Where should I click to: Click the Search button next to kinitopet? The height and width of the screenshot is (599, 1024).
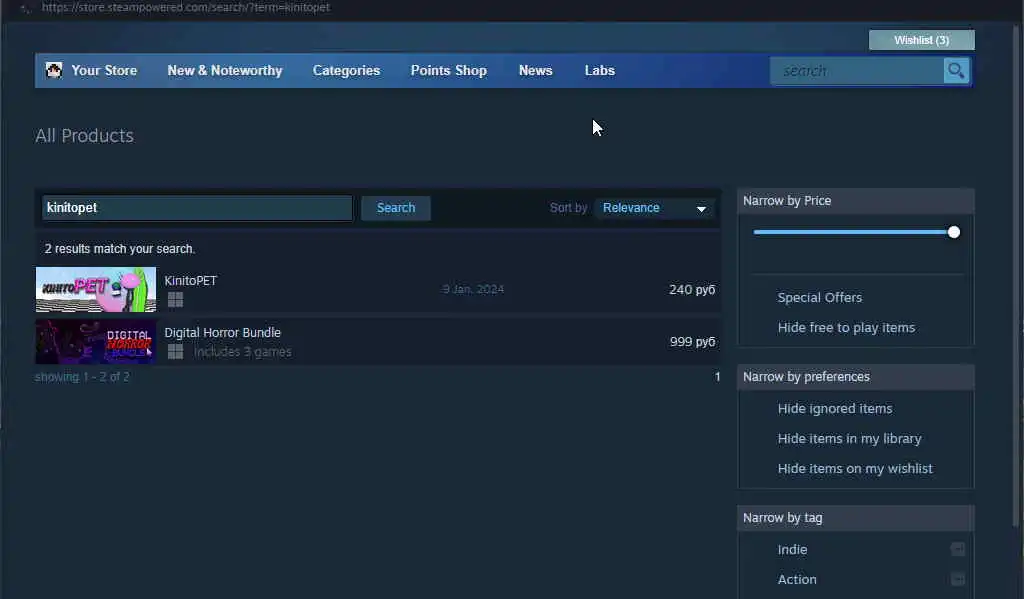pyautogui.click(x=396, y=208)
